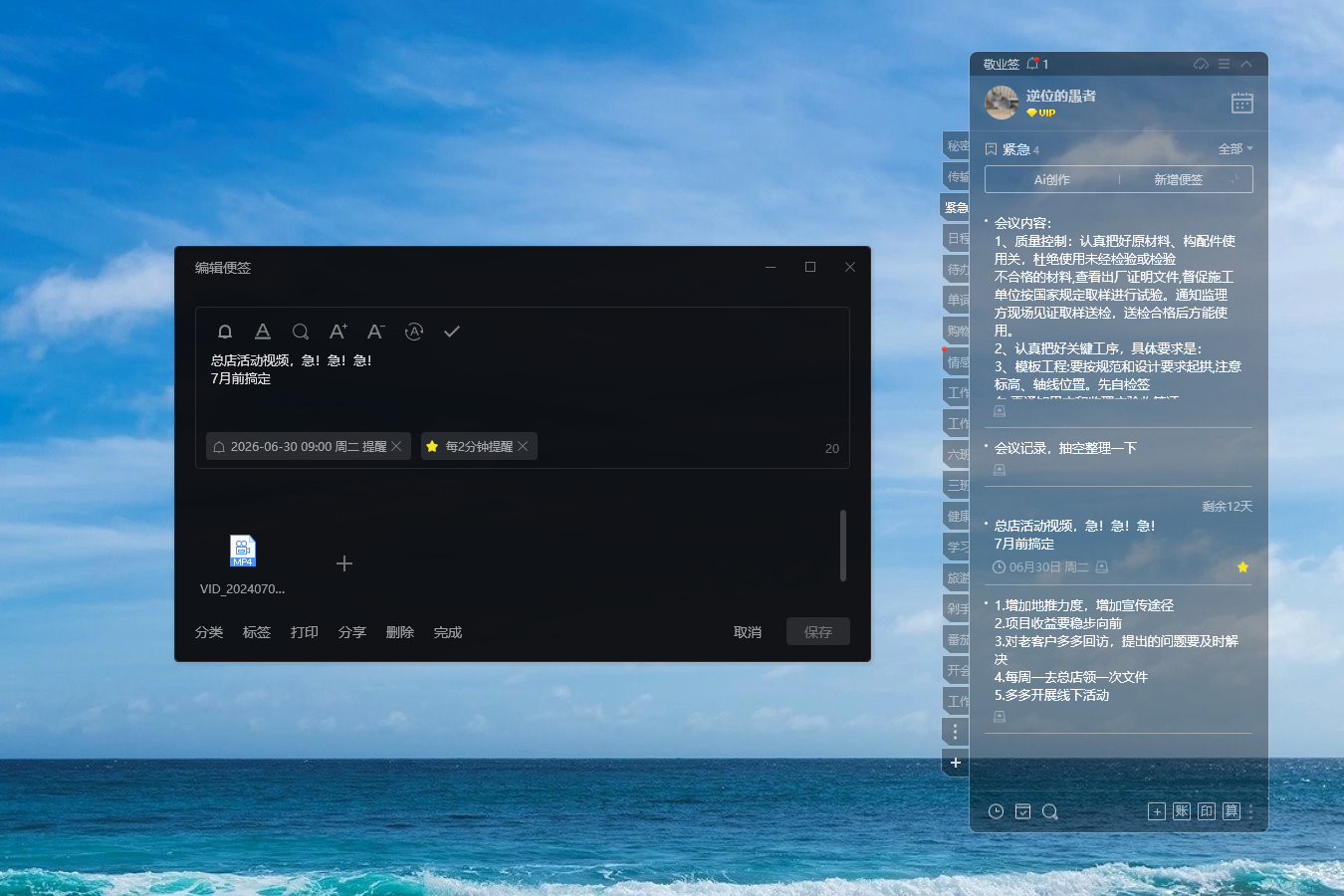The image size is (1344, 896).
Task: Click 标签 at editor bottom
Action: click(257, 632)
